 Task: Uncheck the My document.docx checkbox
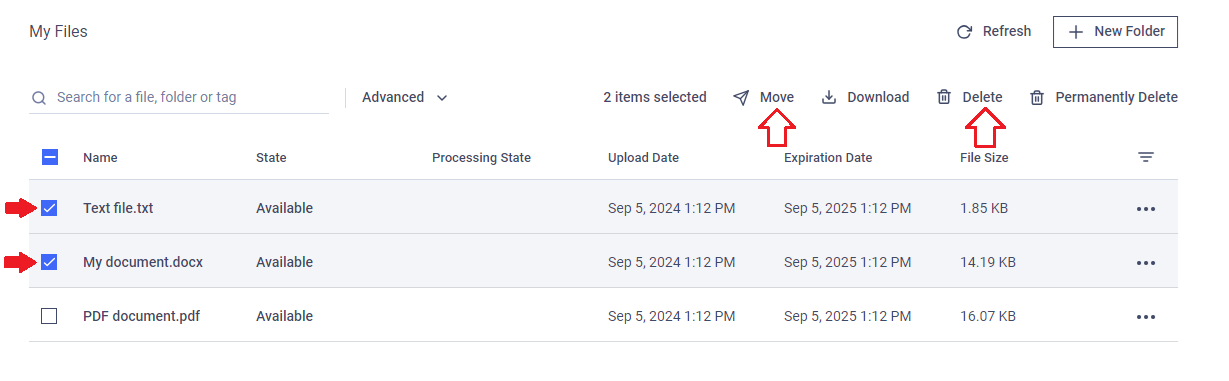click(49, 262)
